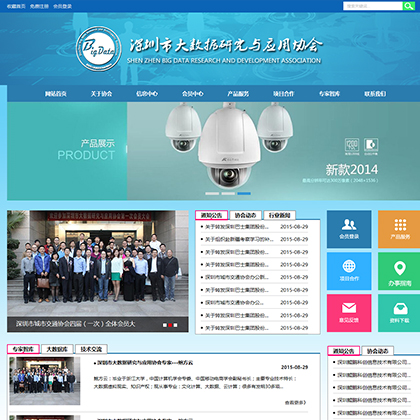This screenshot has height=420, width=420.
Task: Click the 办事指南 location pin tile
Action: (x=399, y=271)
